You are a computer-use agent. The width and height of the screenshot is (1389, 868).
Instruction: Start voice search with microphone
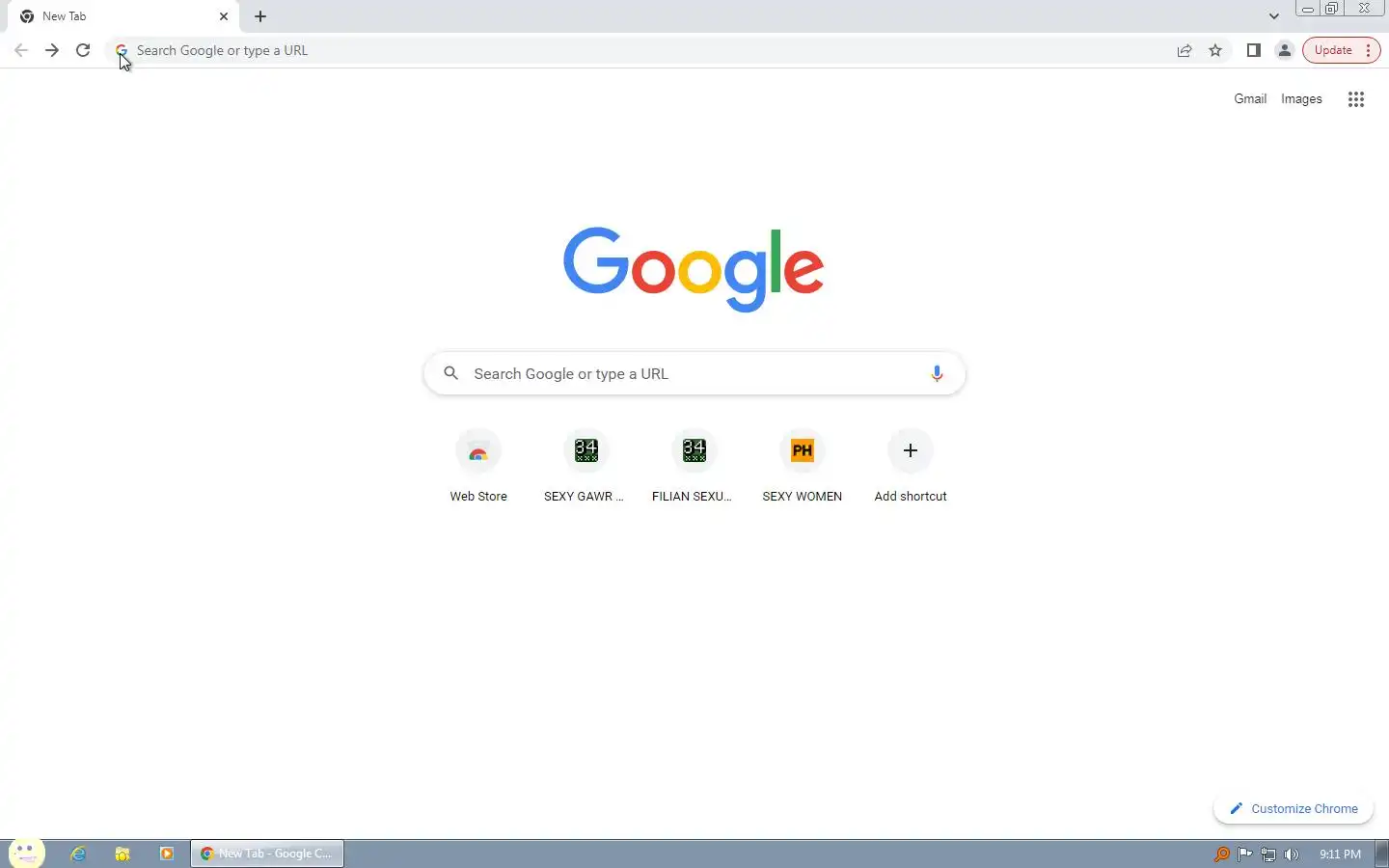click(x=937, y=373)
